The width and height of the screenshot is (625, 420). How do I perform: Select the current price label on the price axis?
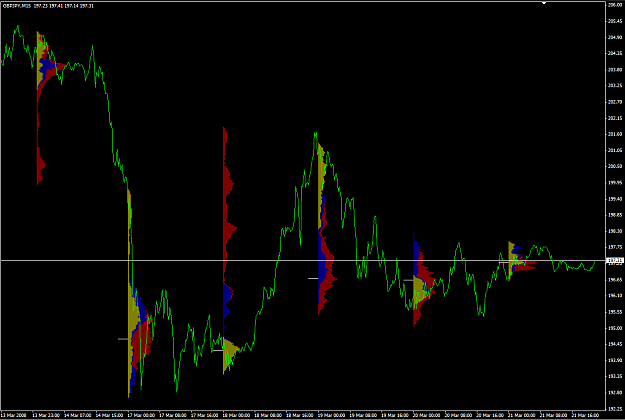tap(615, 261)
